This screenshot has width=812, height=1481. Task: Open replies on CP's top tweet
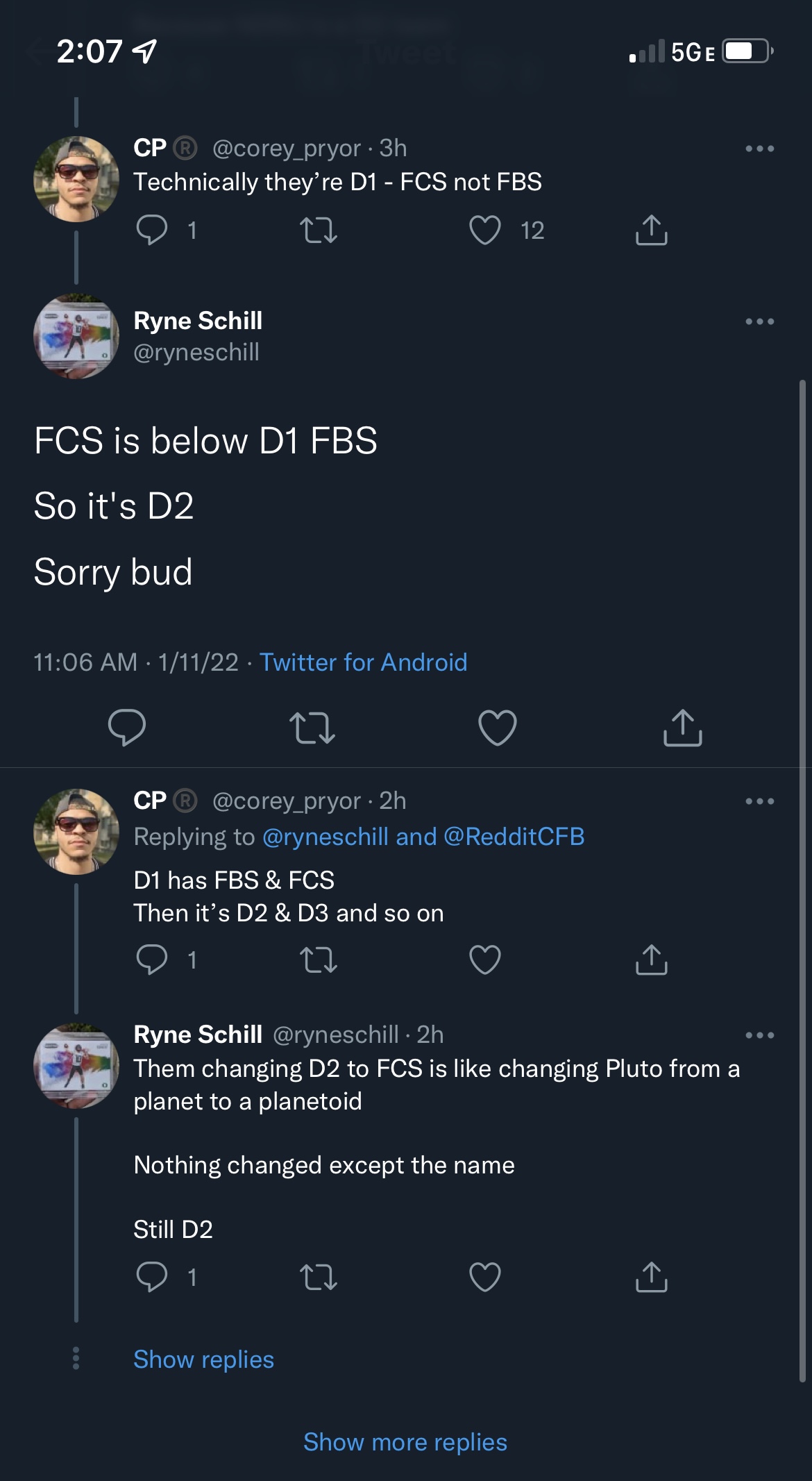point(152,231)
